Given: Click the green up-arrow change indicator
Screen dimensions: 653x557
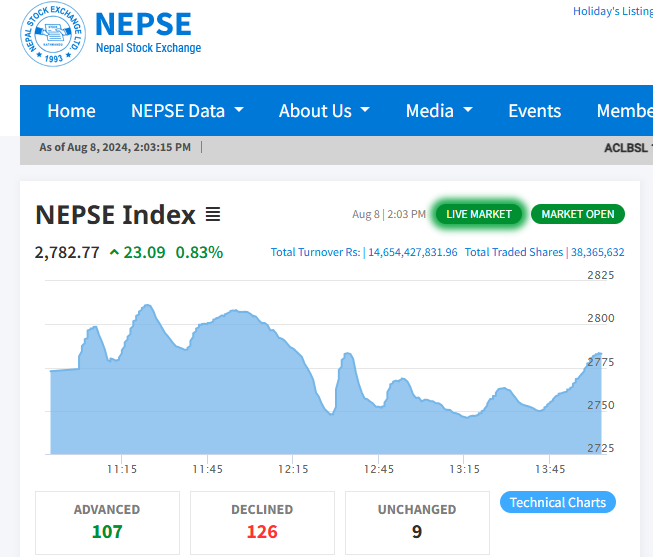Looking at the screenshot, I should click(x=114, y=252).
